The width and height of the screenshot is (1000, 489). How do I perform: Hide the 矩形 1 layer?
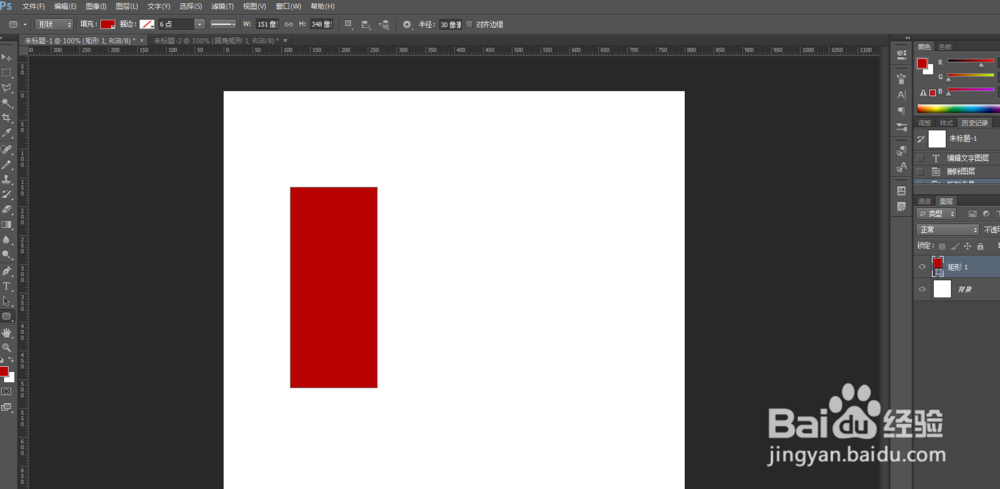[922, 266]
